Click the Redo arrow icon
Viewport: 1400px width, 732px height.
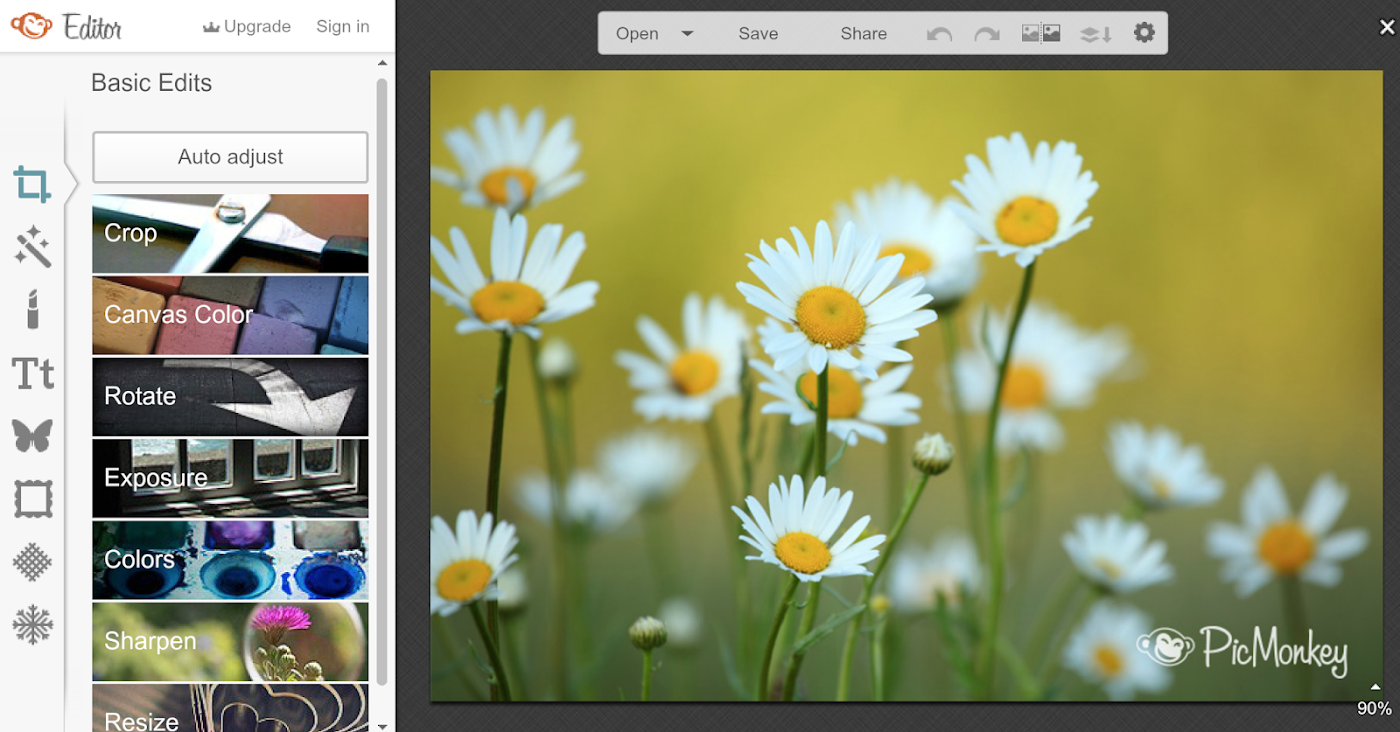tap(987, 34)
